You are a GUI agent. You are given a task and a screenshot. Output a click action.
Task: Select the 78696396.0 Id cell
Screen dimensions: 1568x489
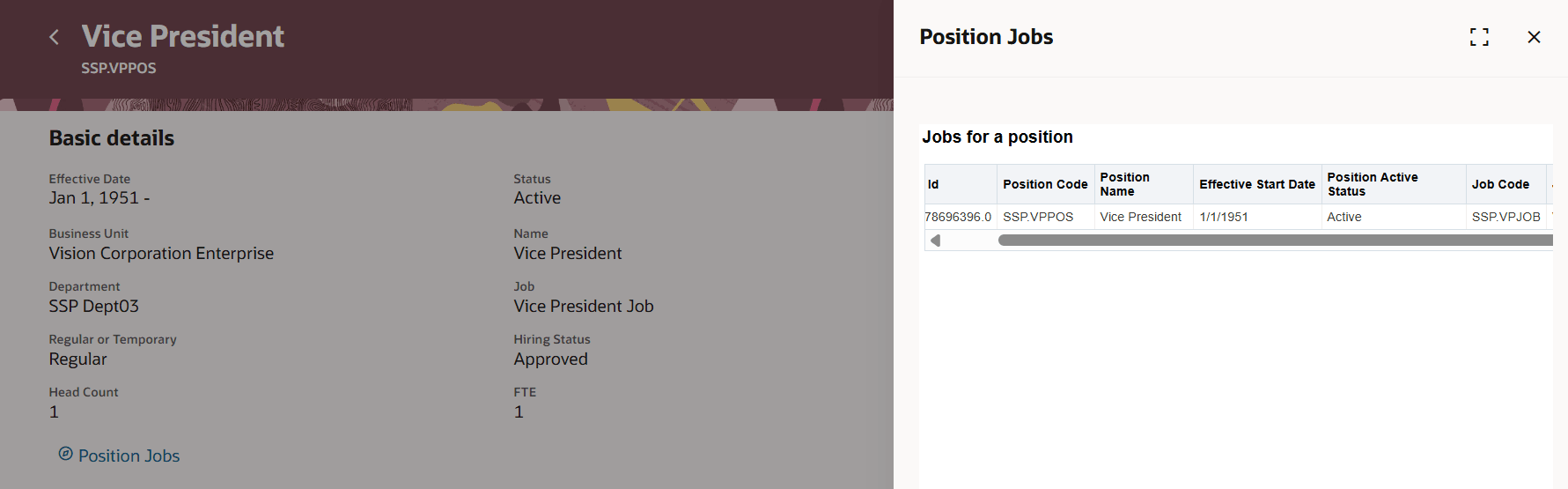point(958,217)
